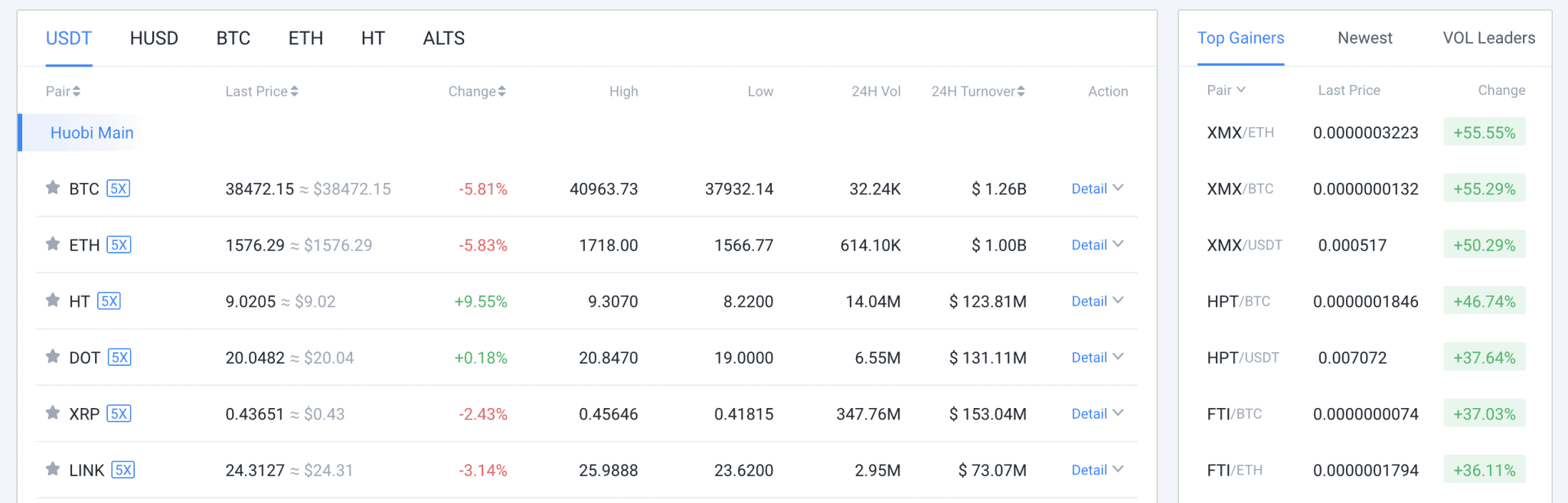Show Detail for the LINK row
The height and width of the screenshot is (503, 1568).
1097,470
